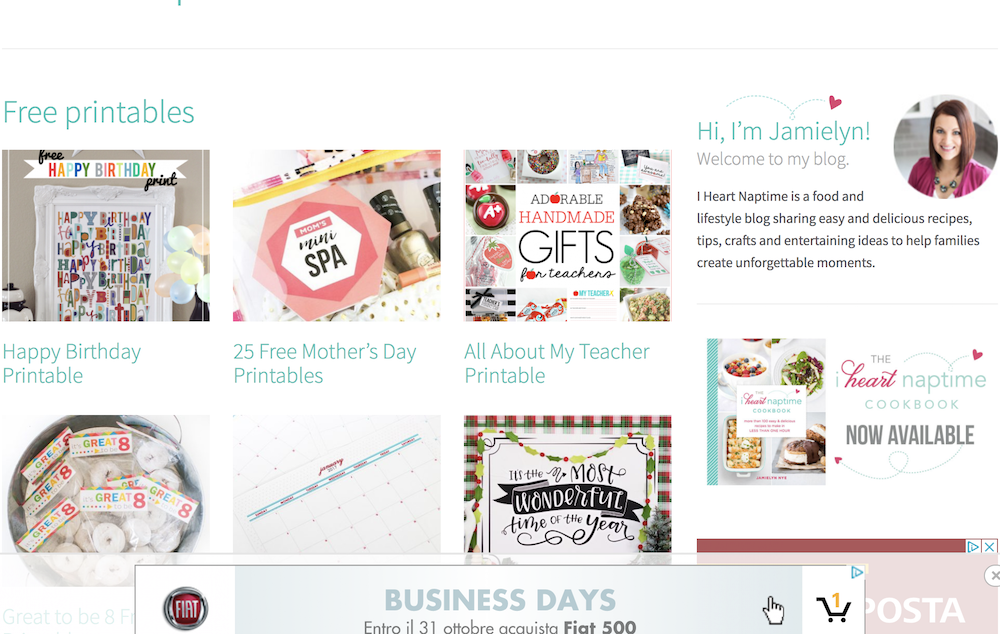The width and height of the screenshot is (1000, 634).
Task: Click the I Heart Naptime Cookbook banner
Action: [847, 412]
